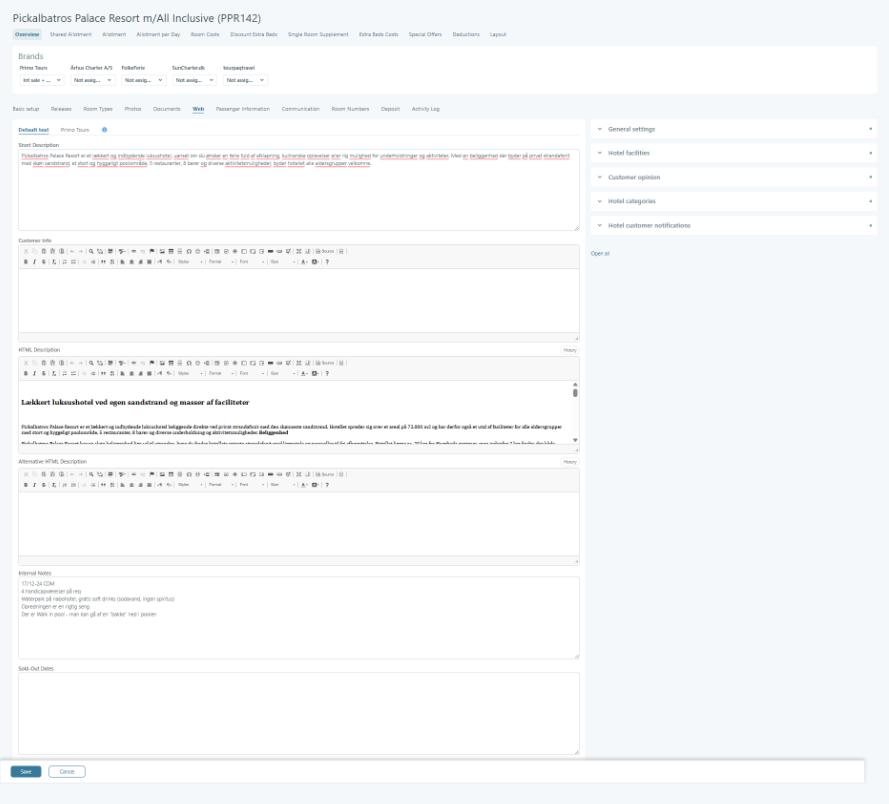Click Bold icon in Customer Info toolbar
The height and width of the screenshot is (804, 889).
pos(25,261)
